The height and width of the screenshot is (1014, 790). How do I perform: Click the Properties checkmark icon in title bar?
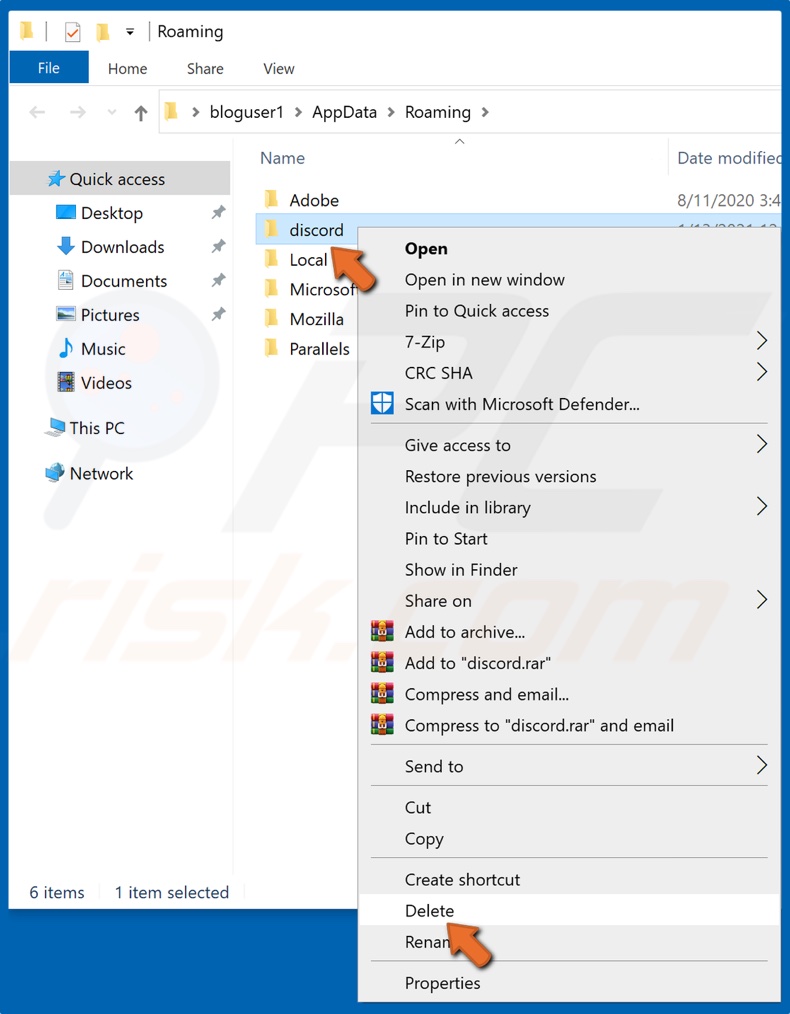[x=72, y=32]
